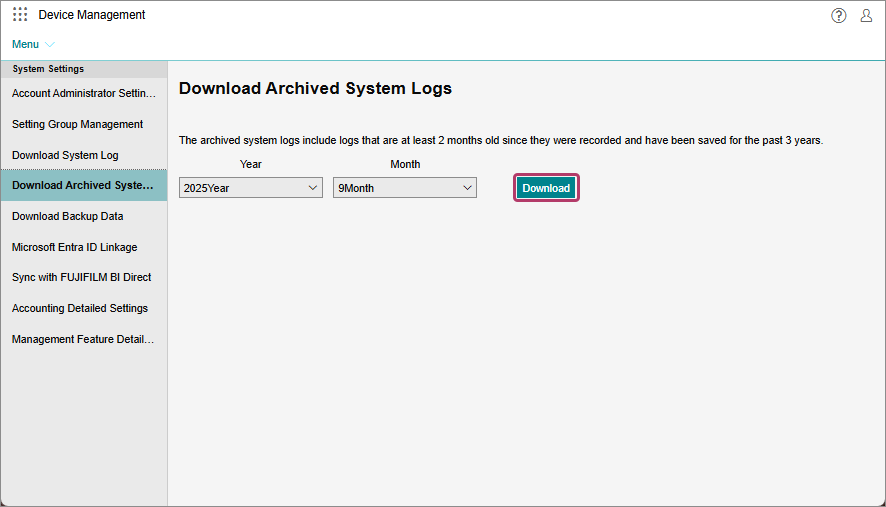Open Management Feature Detail settings item
Viewport: 886px width, 507px height.
pos(84,339)
